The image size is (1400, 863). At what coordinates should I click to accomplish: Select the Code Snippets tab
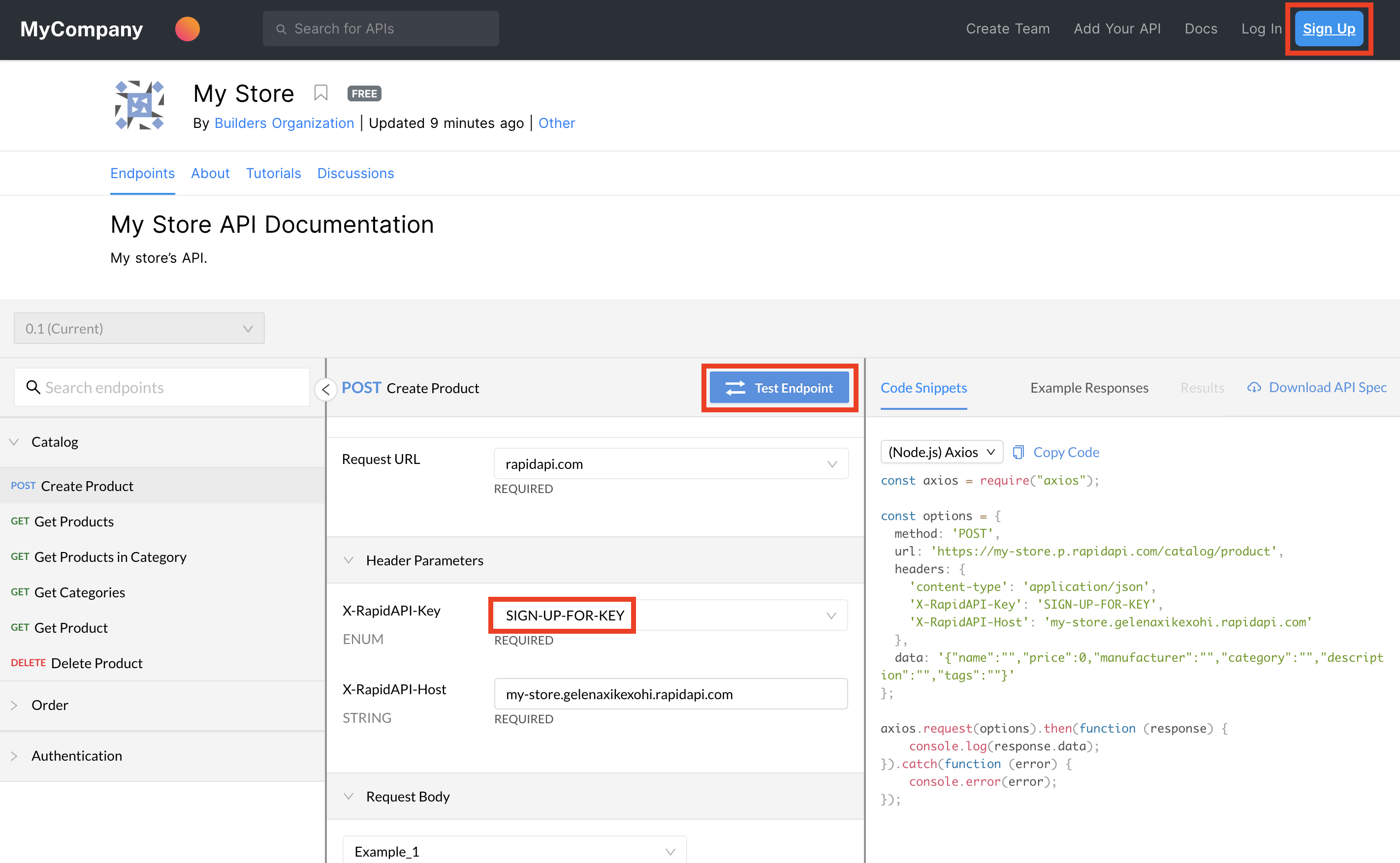point(924,388)
